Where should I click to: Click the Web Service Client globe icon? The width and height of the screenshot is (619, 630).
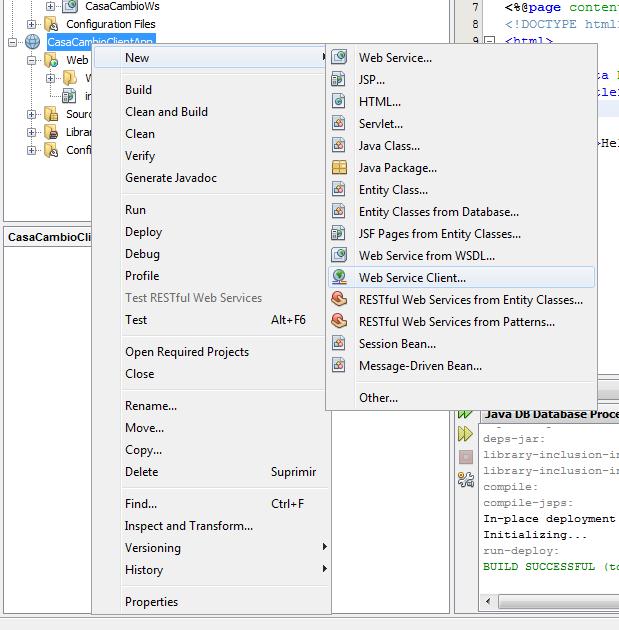[x=339, y=277]
